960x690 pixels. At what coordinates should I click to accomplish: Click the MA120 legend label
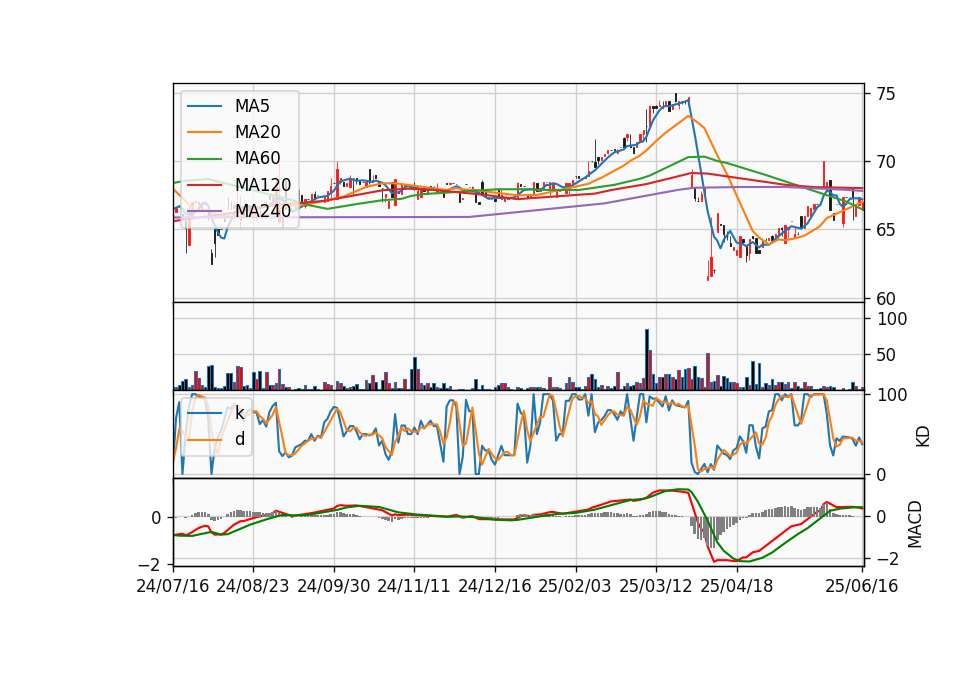coord(263,185)
